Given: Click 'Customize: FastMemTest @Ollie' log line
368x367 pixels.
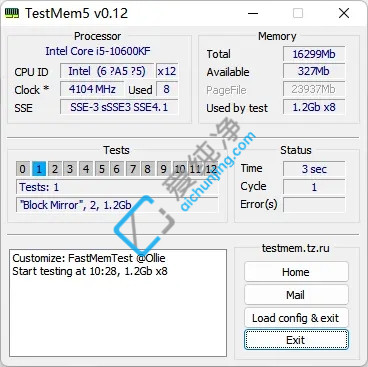Looking at the screenshot, I should point(89,258).
